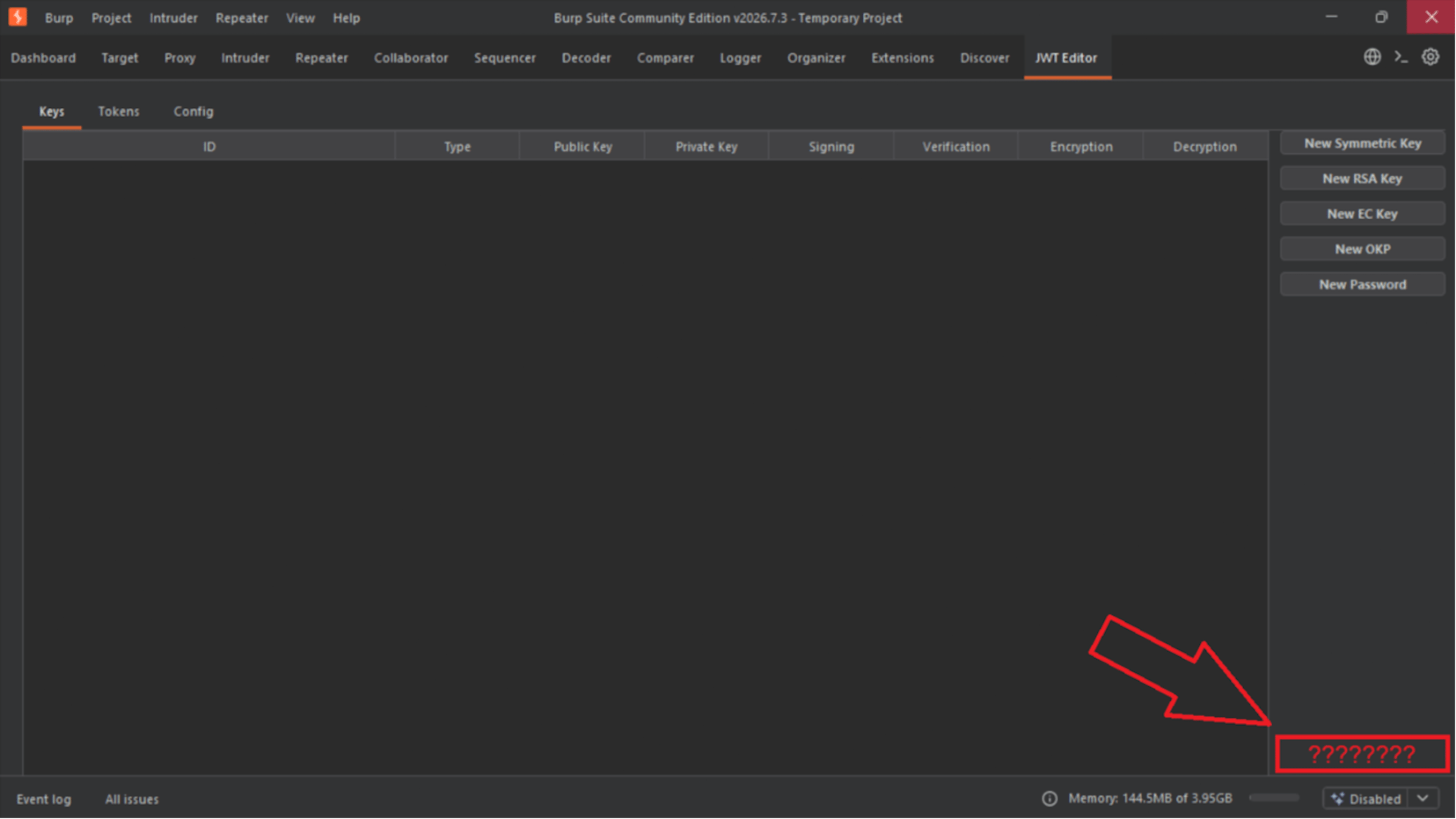This screenshot has width=1456, height=819.
Task: Open the Event log
Action: click(44, 799)
